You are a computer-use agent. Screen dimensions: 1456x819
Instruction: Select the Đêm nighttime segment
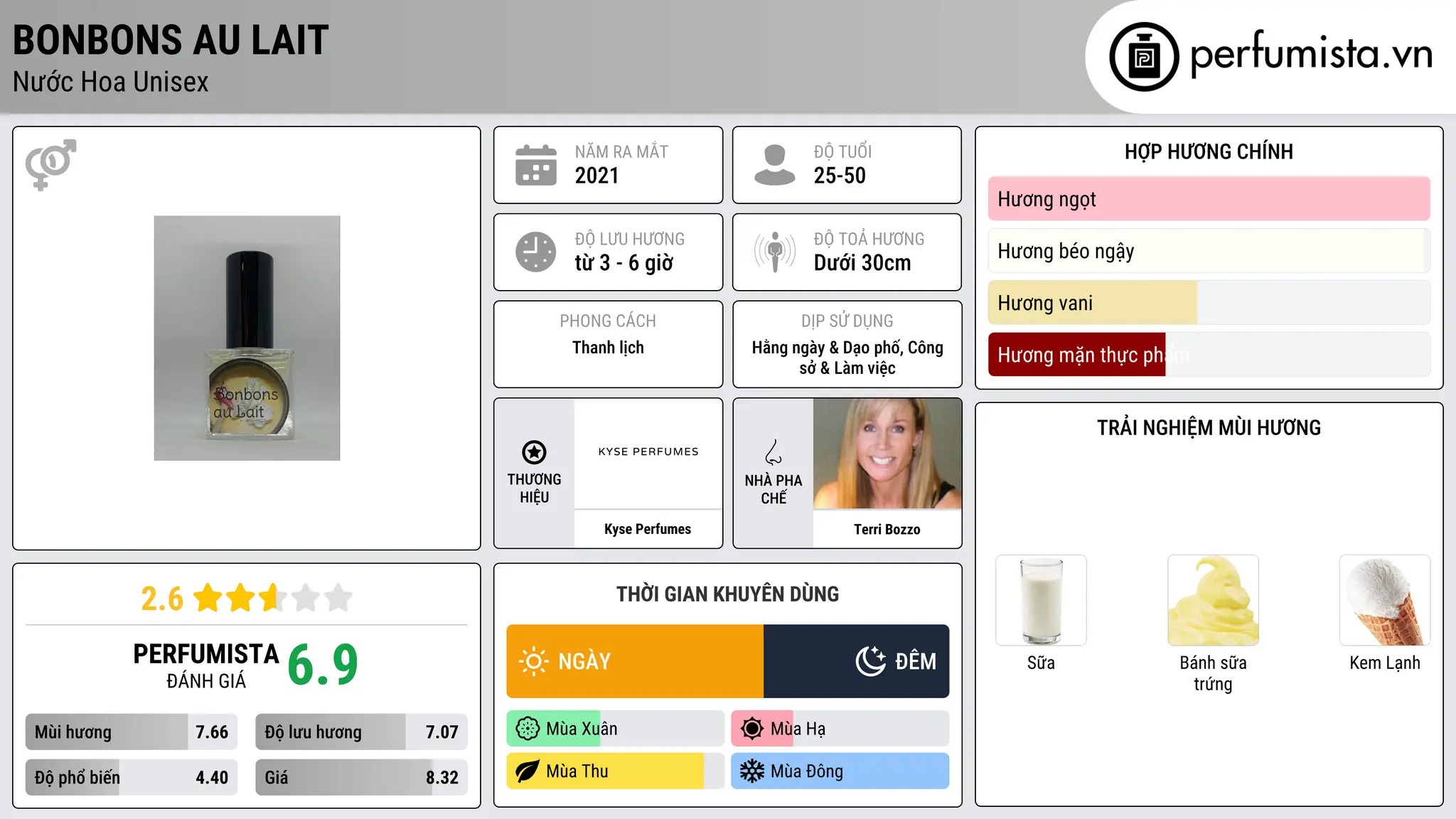tap(857, 661)
